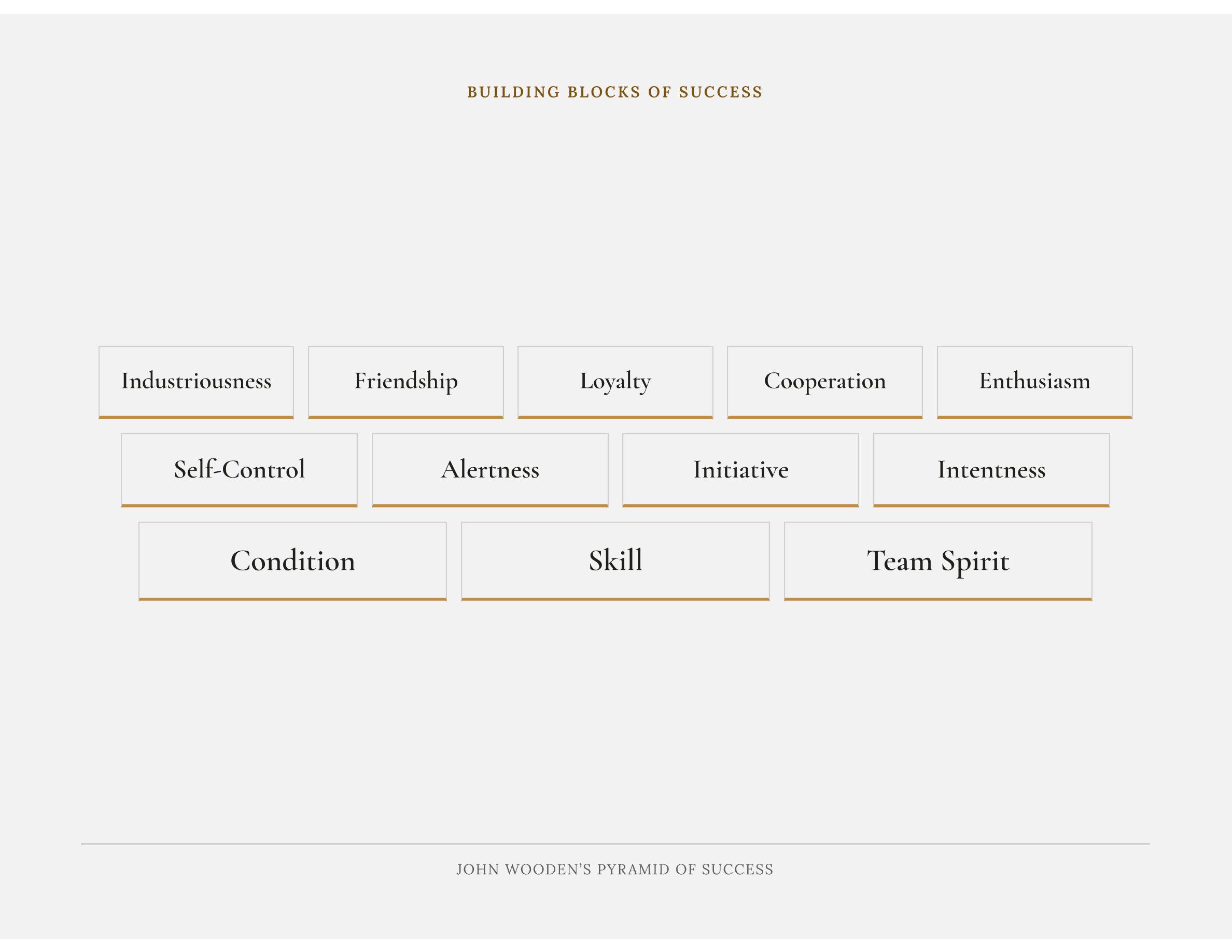1232x952 pixels.
Task: Open the Alertness block
Action: tap(490, 470)
